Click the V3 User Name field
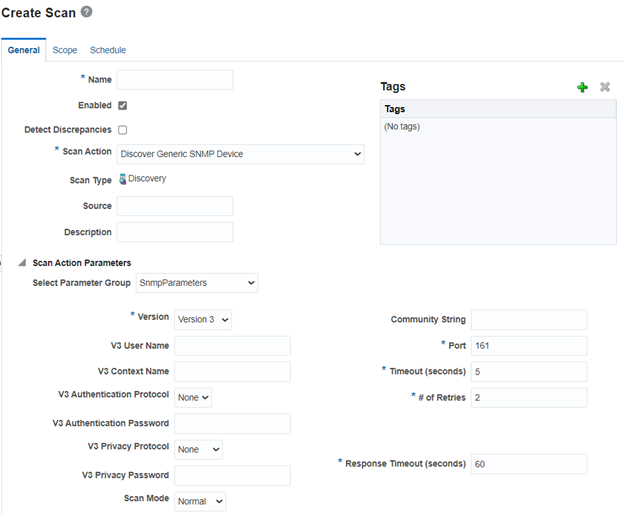The width and height of the screenshot is (624, 516). pos(232,346)
